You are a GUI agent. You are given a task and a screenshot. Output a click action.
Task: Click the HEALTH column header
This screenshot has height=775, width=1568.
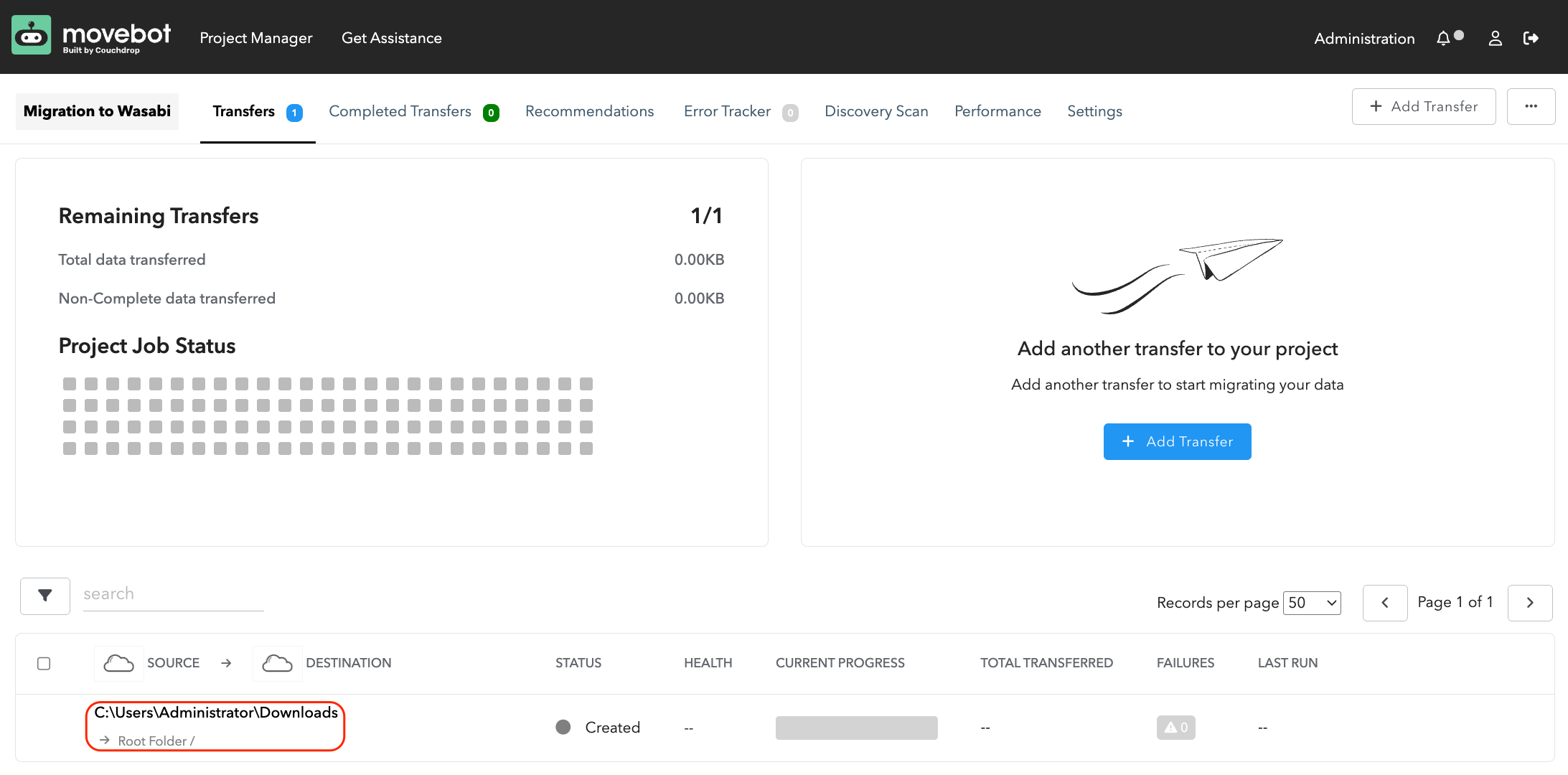[708, 663]
